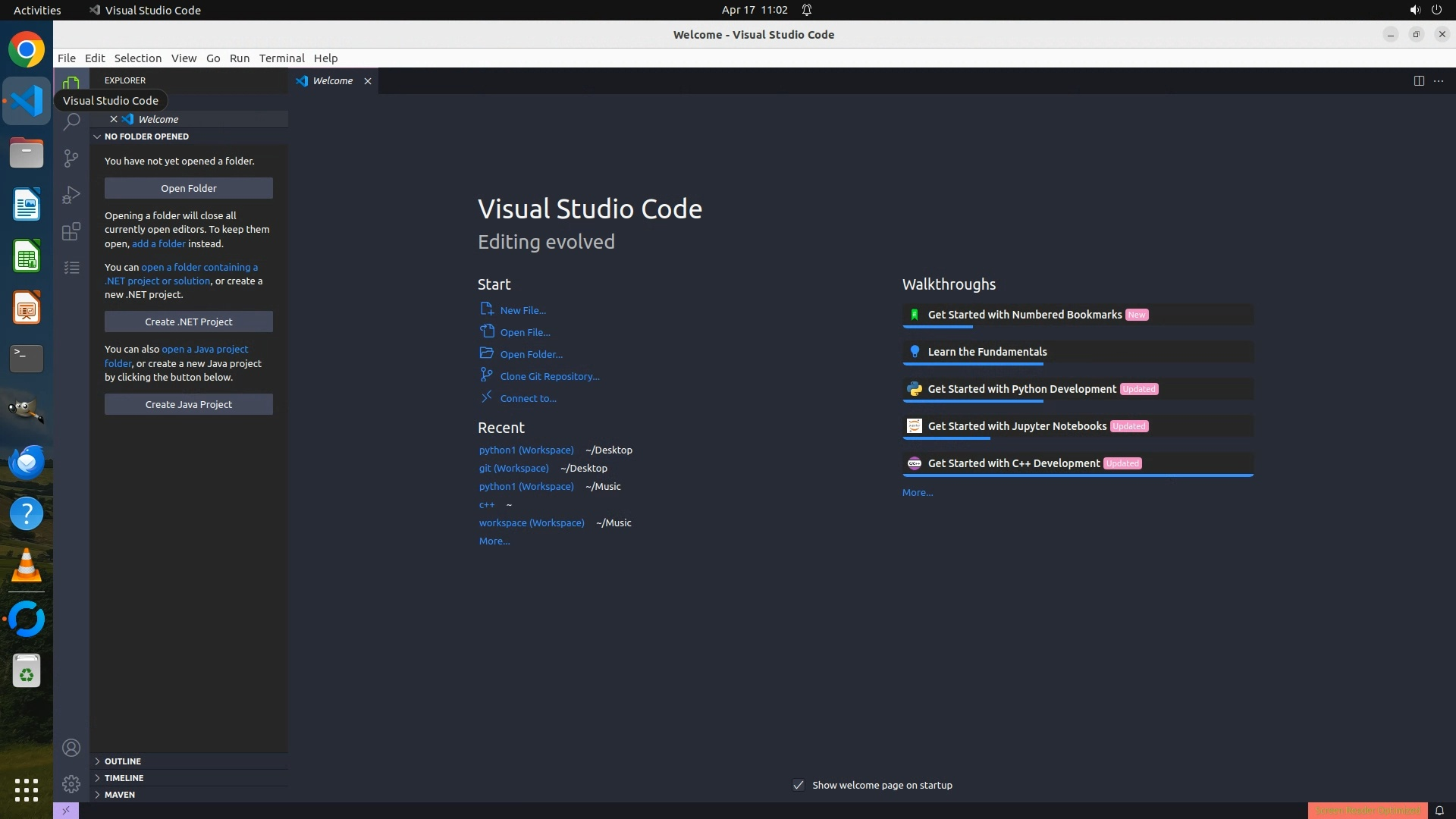
Task: Expand the Outline section
Action: click(x=122, y=761)
